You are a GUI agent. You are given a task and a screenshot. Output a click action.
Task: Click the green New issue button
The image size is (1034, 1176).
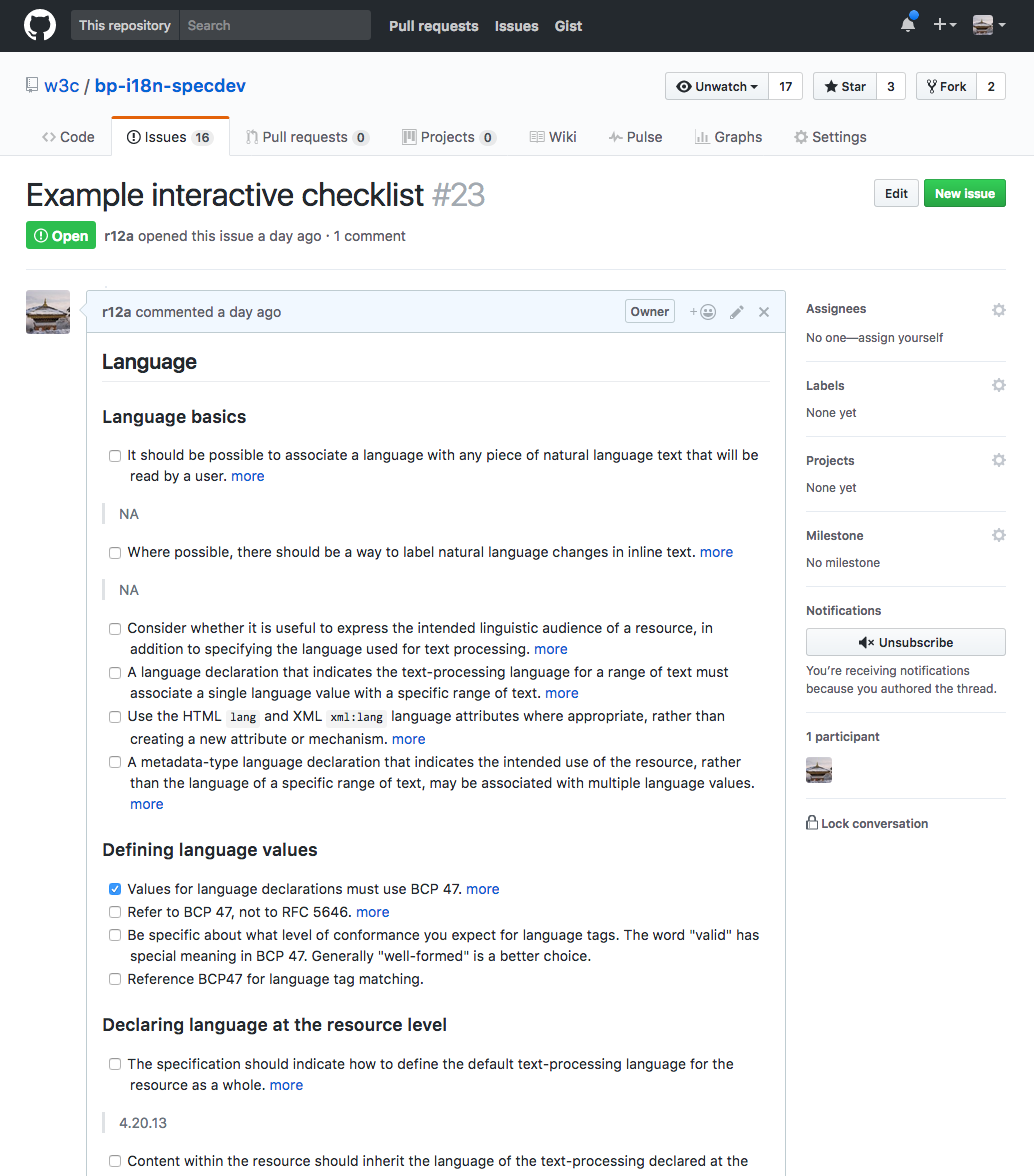[x=964, y=194]
